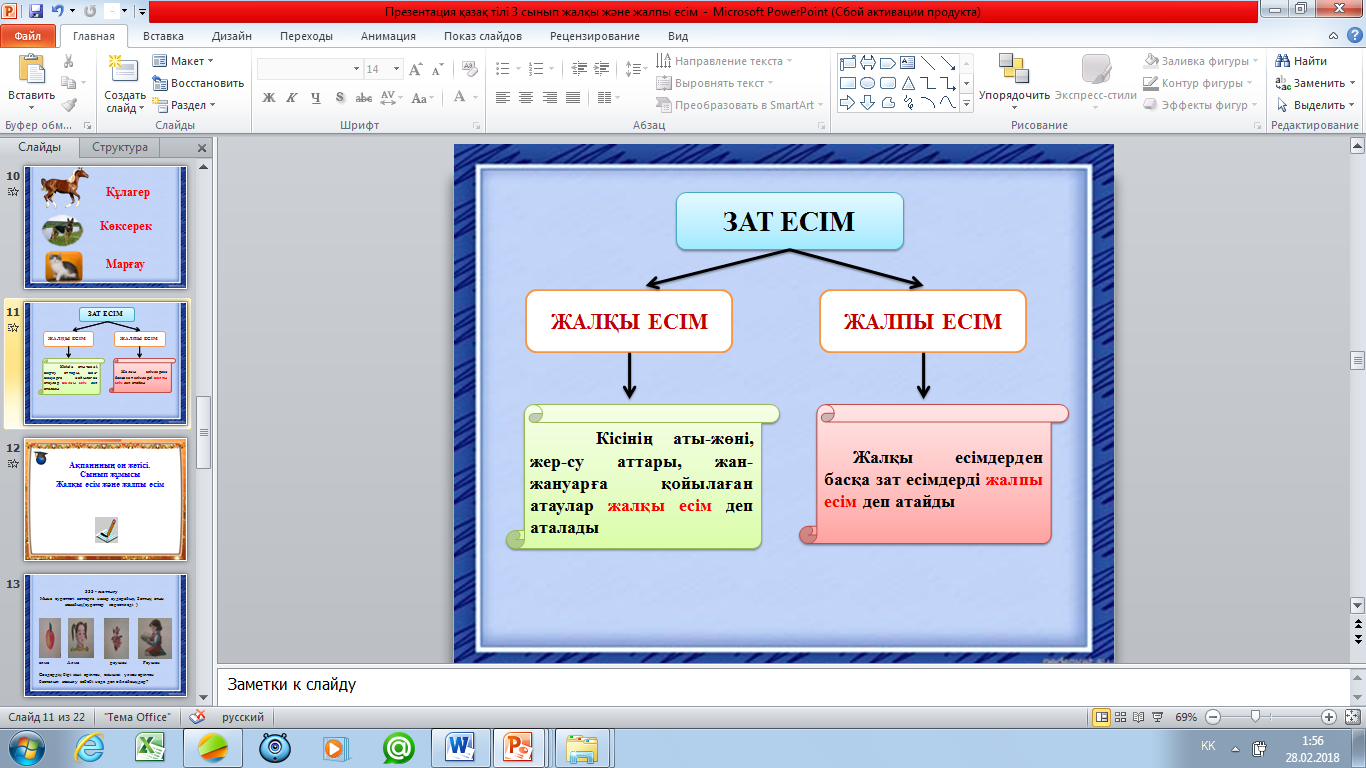This screenshot has height=768, width=1366.
Task: Undo the last action
Action: [58, 12]
